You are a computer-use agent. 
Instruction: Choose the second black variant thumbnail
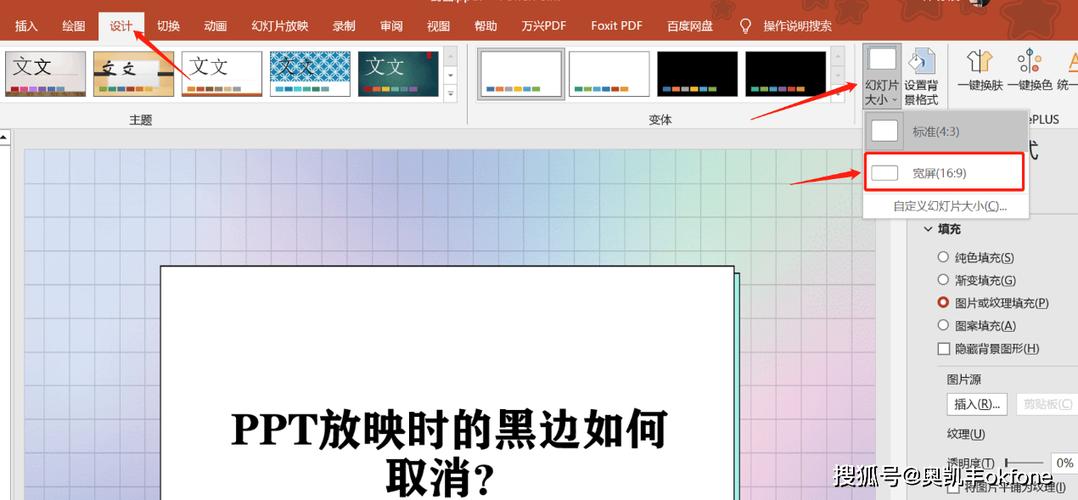click(x=786, y=74)
